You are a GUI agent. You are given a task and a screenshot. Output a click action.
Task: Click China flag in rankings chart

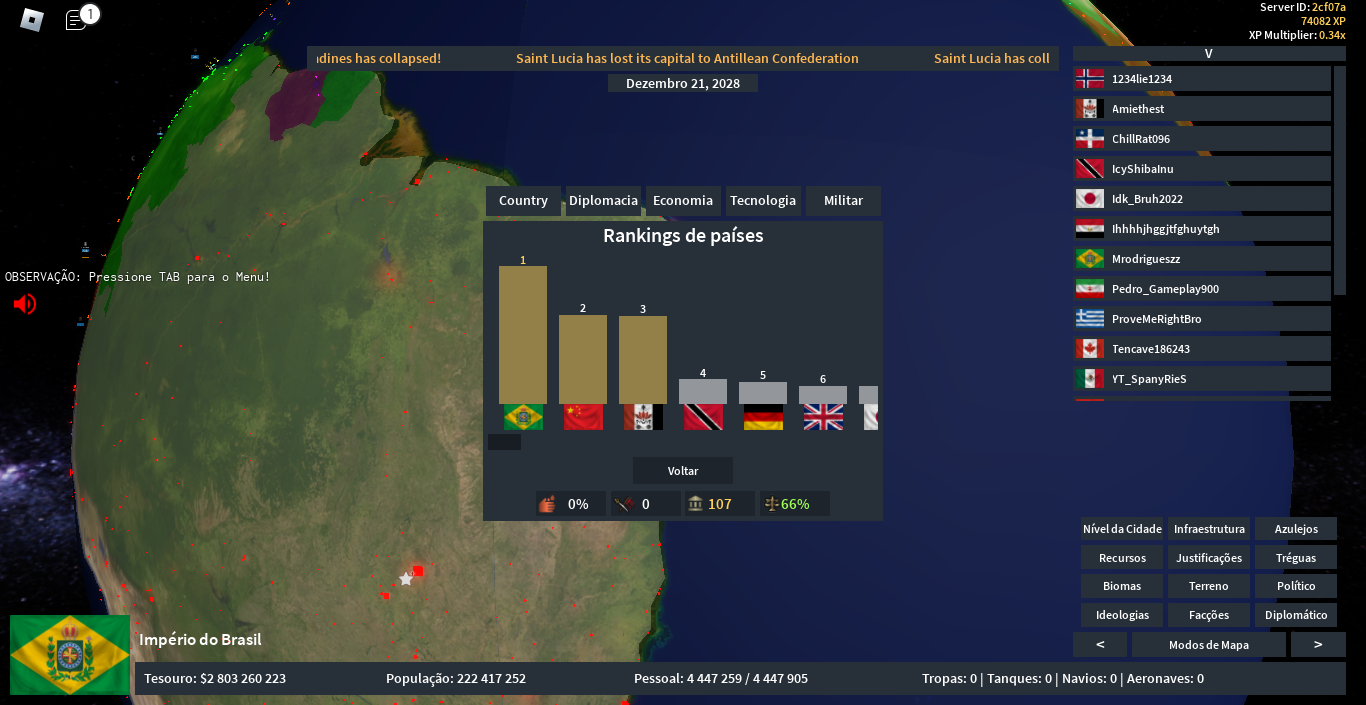pos(583,417)
